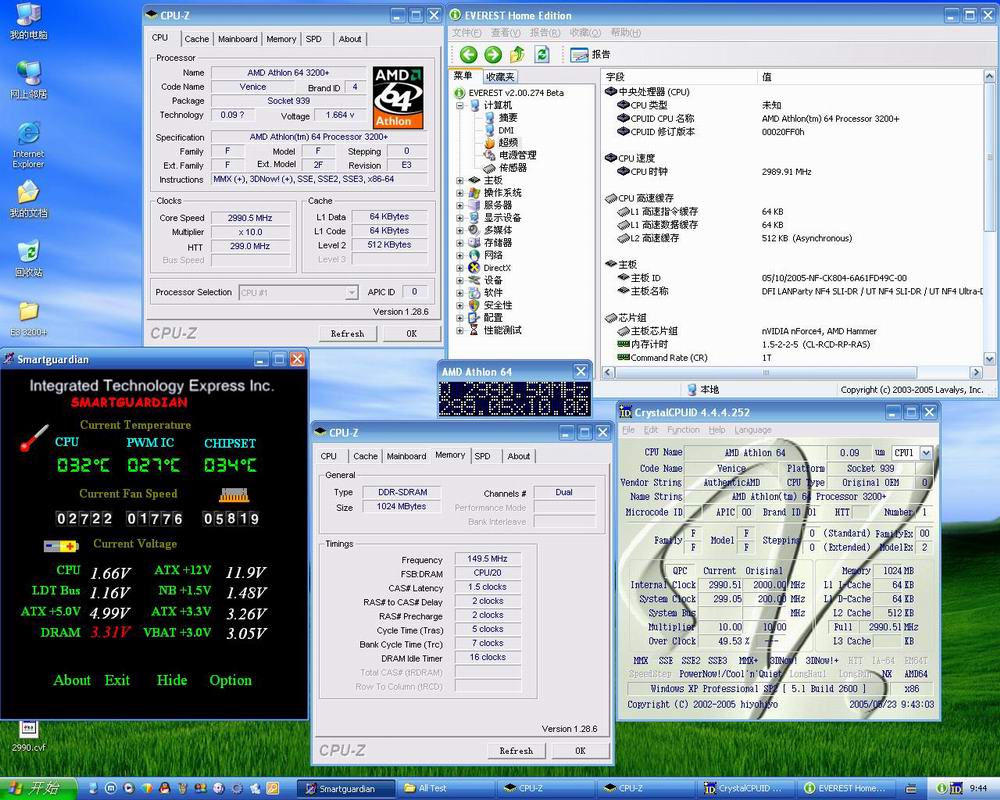Screen dimensions: 1000x800
Task: Click Exit in Smartguardian
Action: coord(117,680)
